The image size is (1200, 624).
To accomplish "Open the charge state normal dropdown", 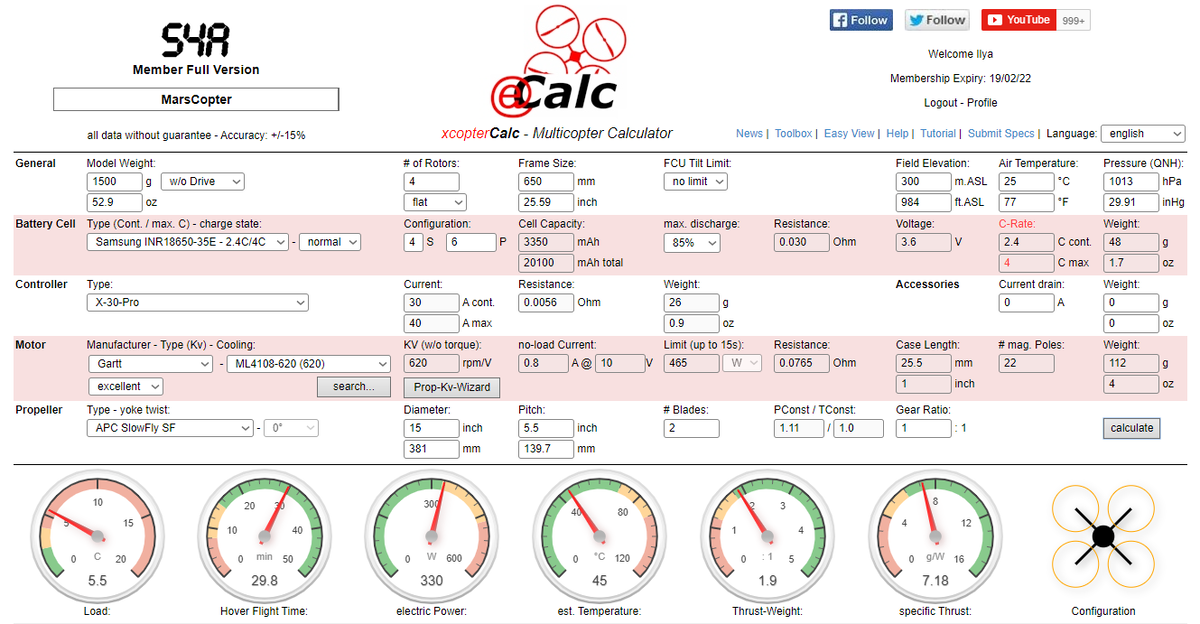I will [332, 242].
